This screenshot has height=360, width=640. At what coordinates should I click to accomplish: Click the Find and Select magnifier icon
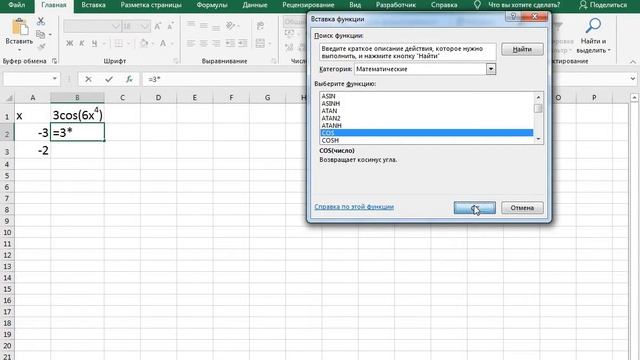pos(593,26)
